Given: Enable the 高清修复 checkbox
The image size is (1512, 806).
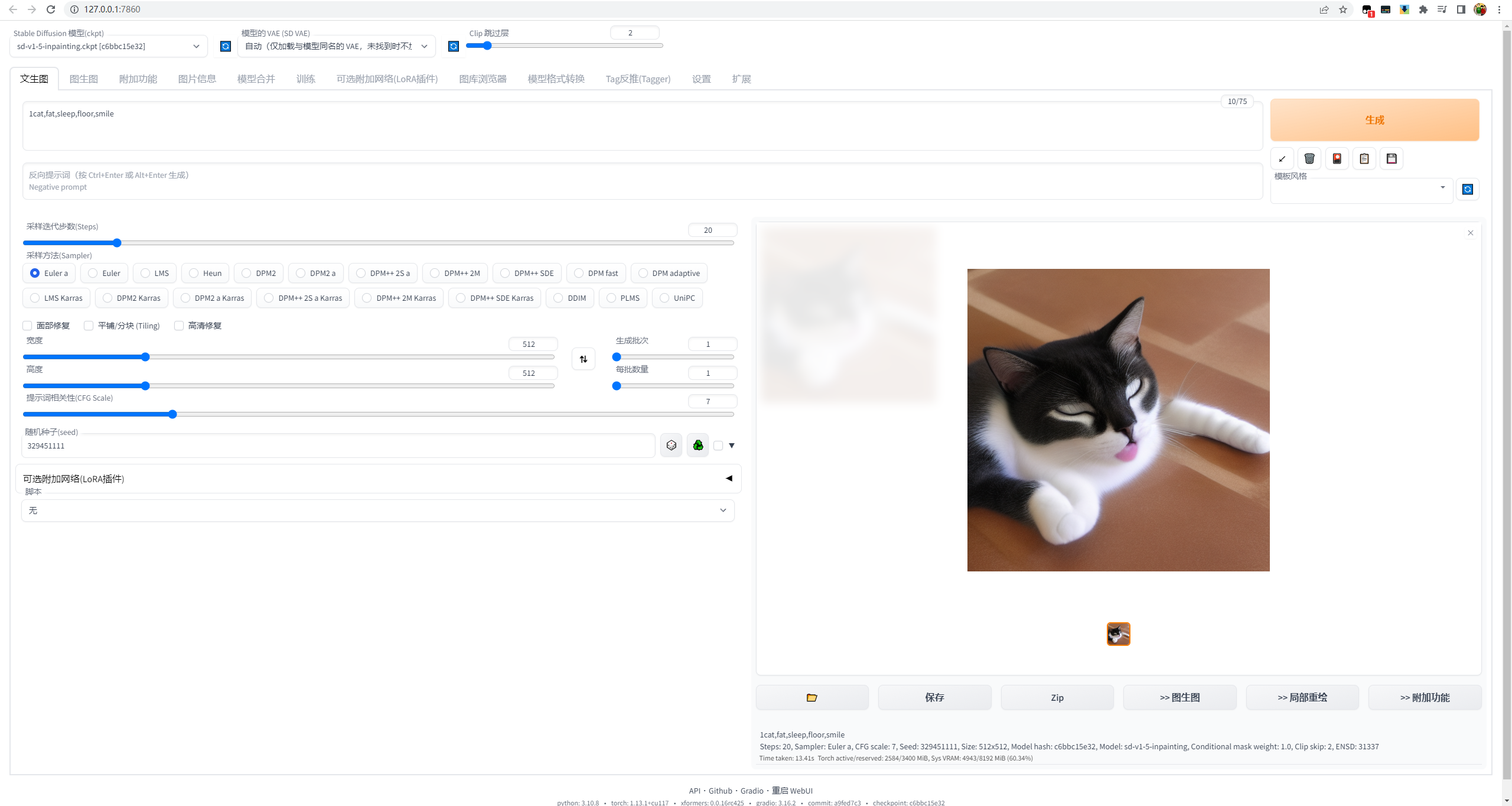Looking at the screenshot, I should tap(179, 326).
